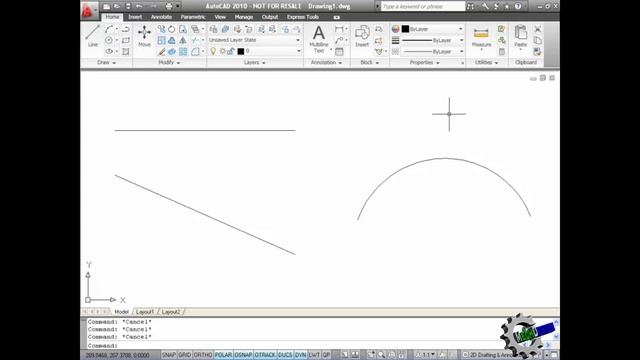640x360 pixels.
Task: Select the Move tool
Action: [x=144, y=36]
